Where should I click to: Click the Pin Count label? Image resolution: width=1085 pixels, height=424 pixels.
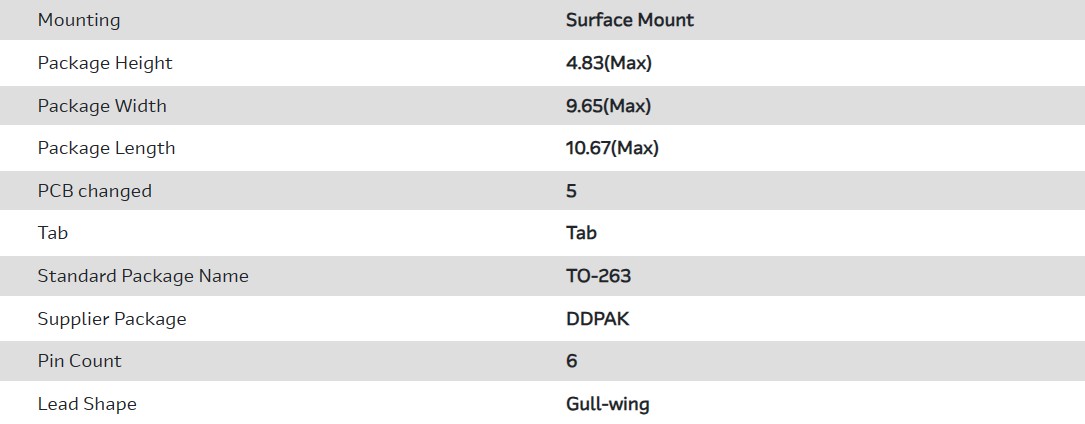pos(80,361)
